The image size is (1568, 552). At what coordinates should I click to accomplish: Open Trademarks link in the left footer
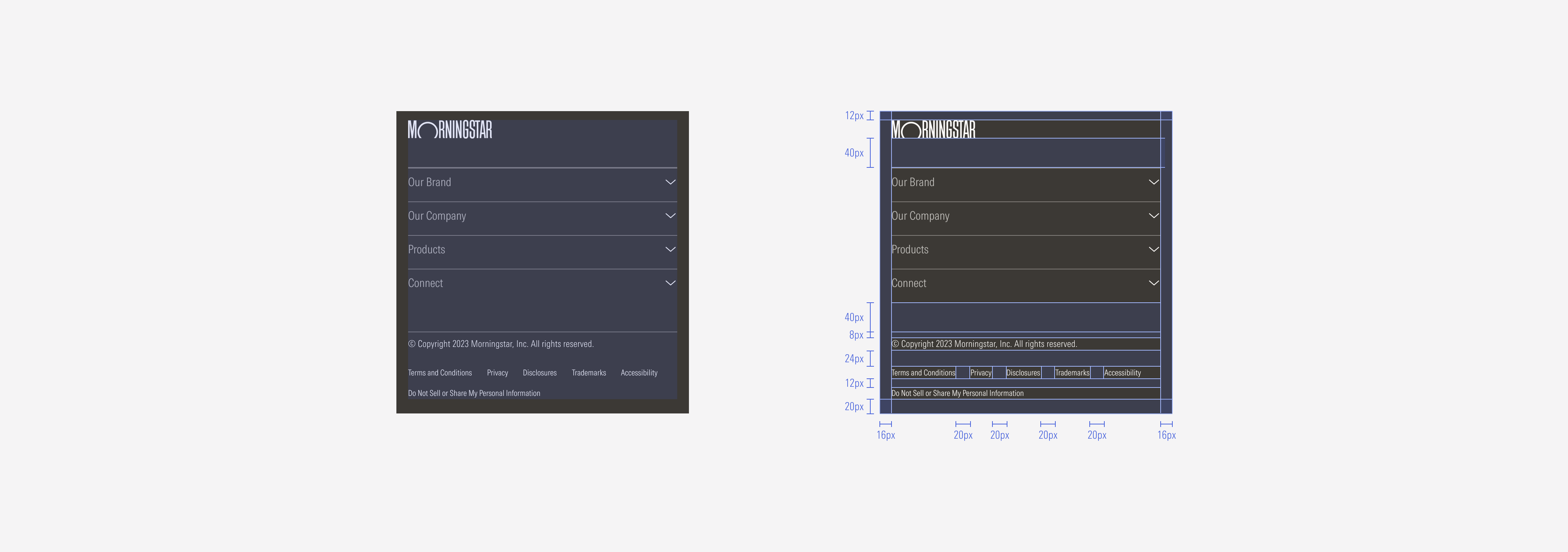[589, 373]
